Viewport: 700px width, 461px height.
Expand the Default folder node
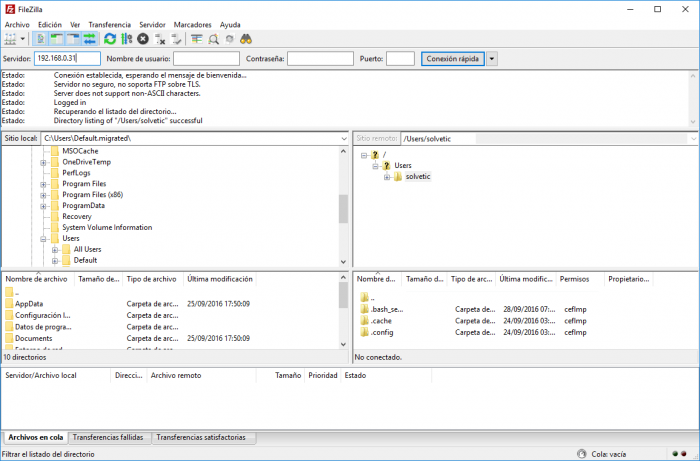(54, 261)
